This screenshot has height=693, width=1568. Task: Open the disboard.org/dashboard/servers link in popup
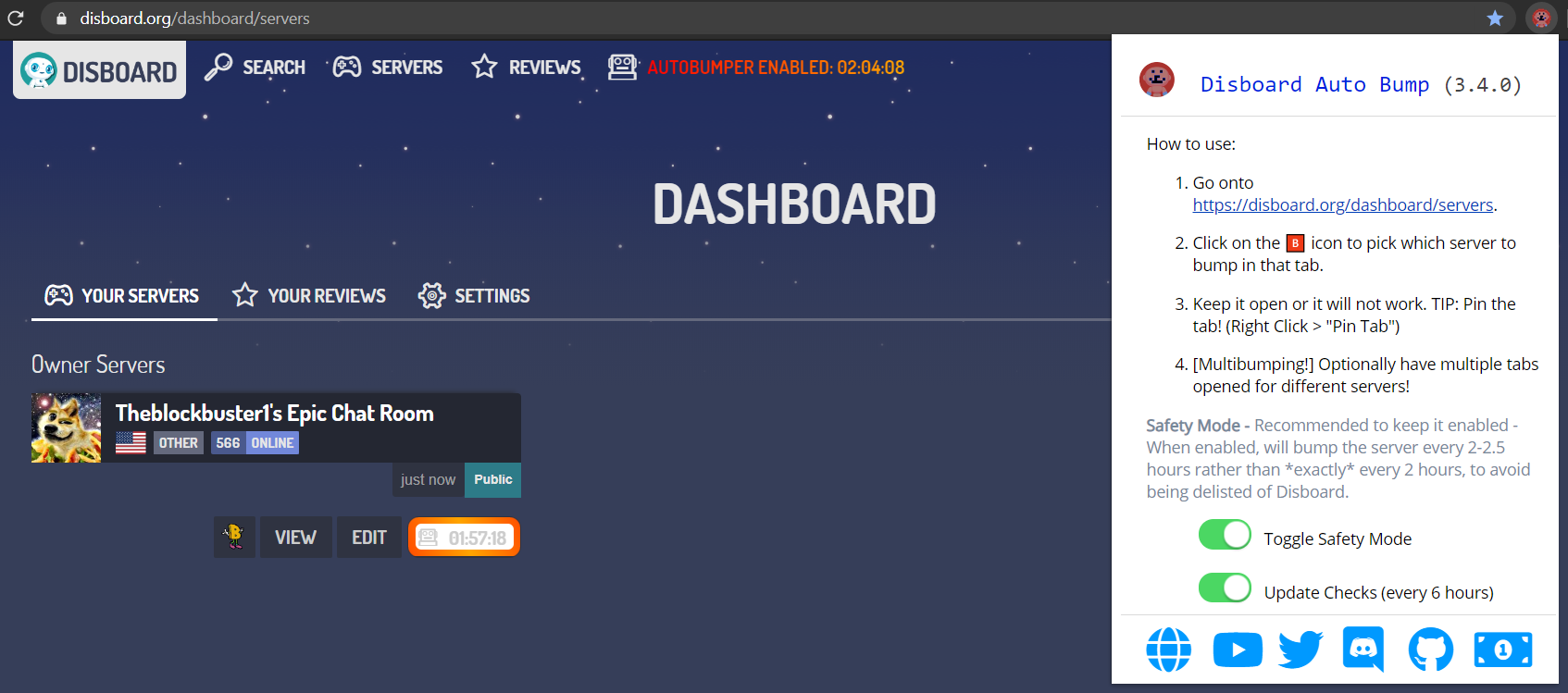tap(1343, 205)
